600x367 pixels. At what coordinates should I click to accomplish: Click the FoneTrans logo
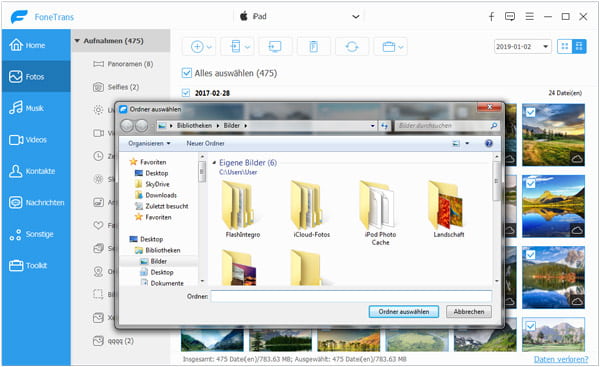point(19,17)
